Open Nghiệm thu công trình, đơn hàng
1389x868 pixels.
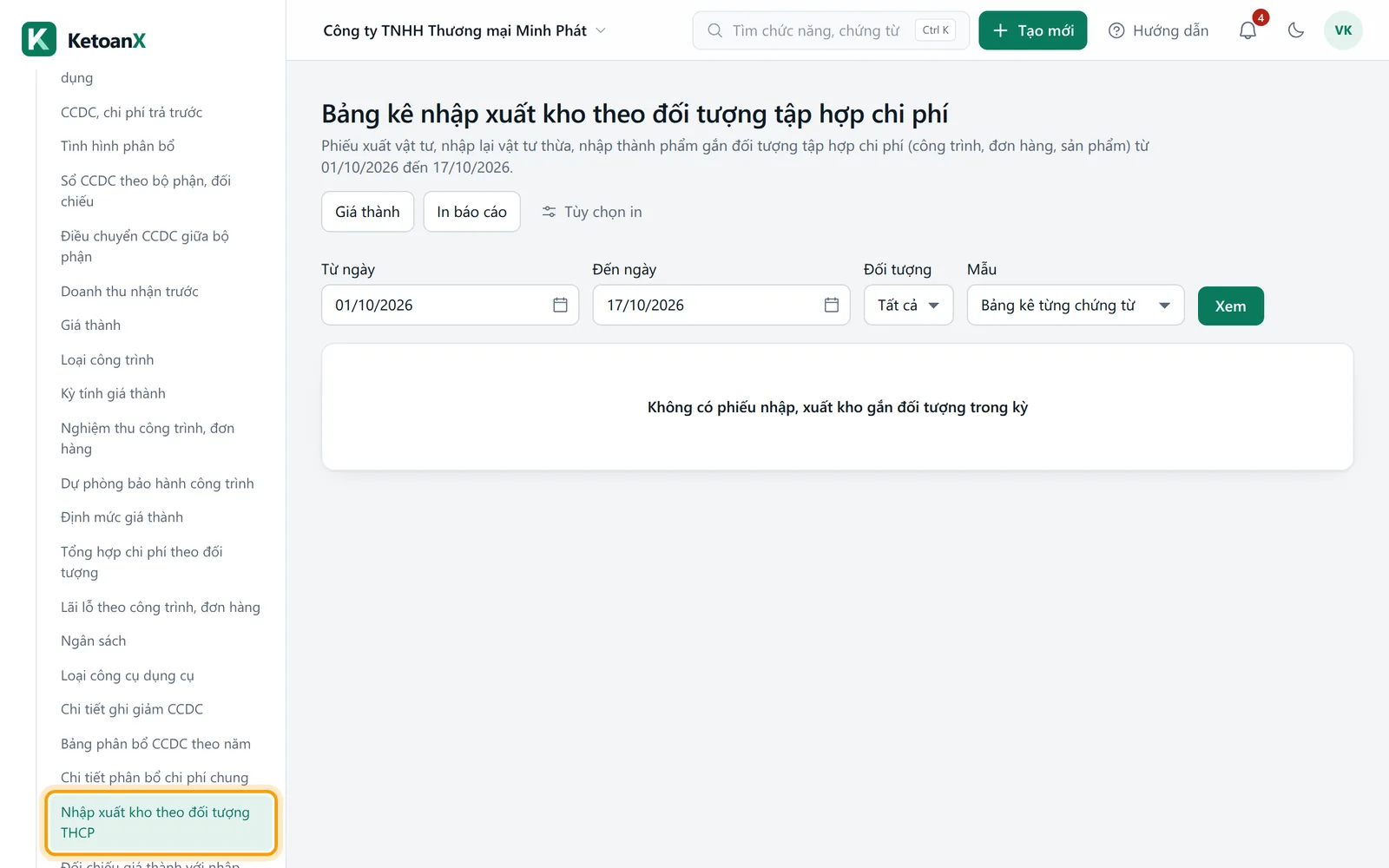click(148, 438)
